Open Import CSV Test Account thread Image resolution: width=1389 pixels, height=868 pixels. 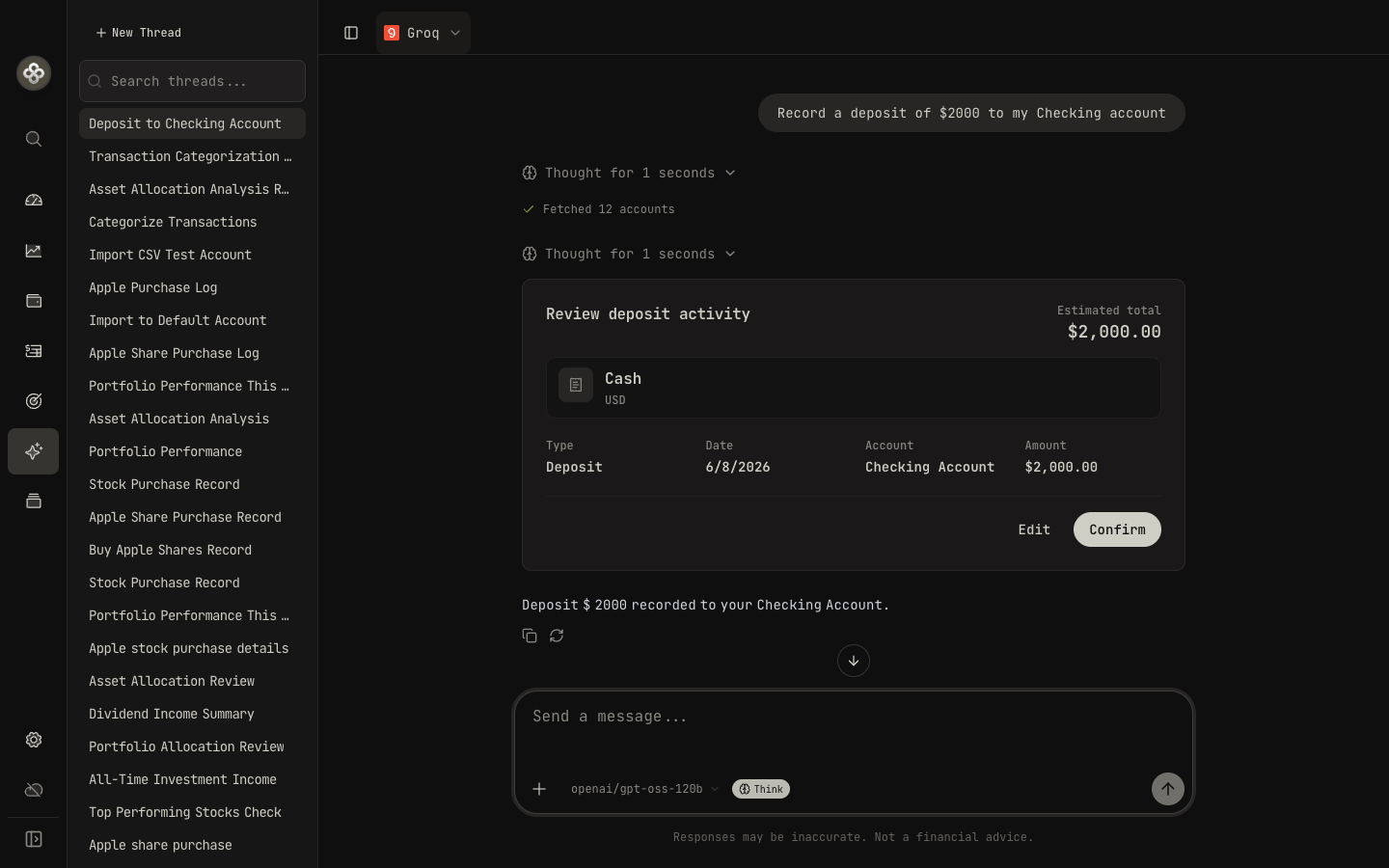192,255
